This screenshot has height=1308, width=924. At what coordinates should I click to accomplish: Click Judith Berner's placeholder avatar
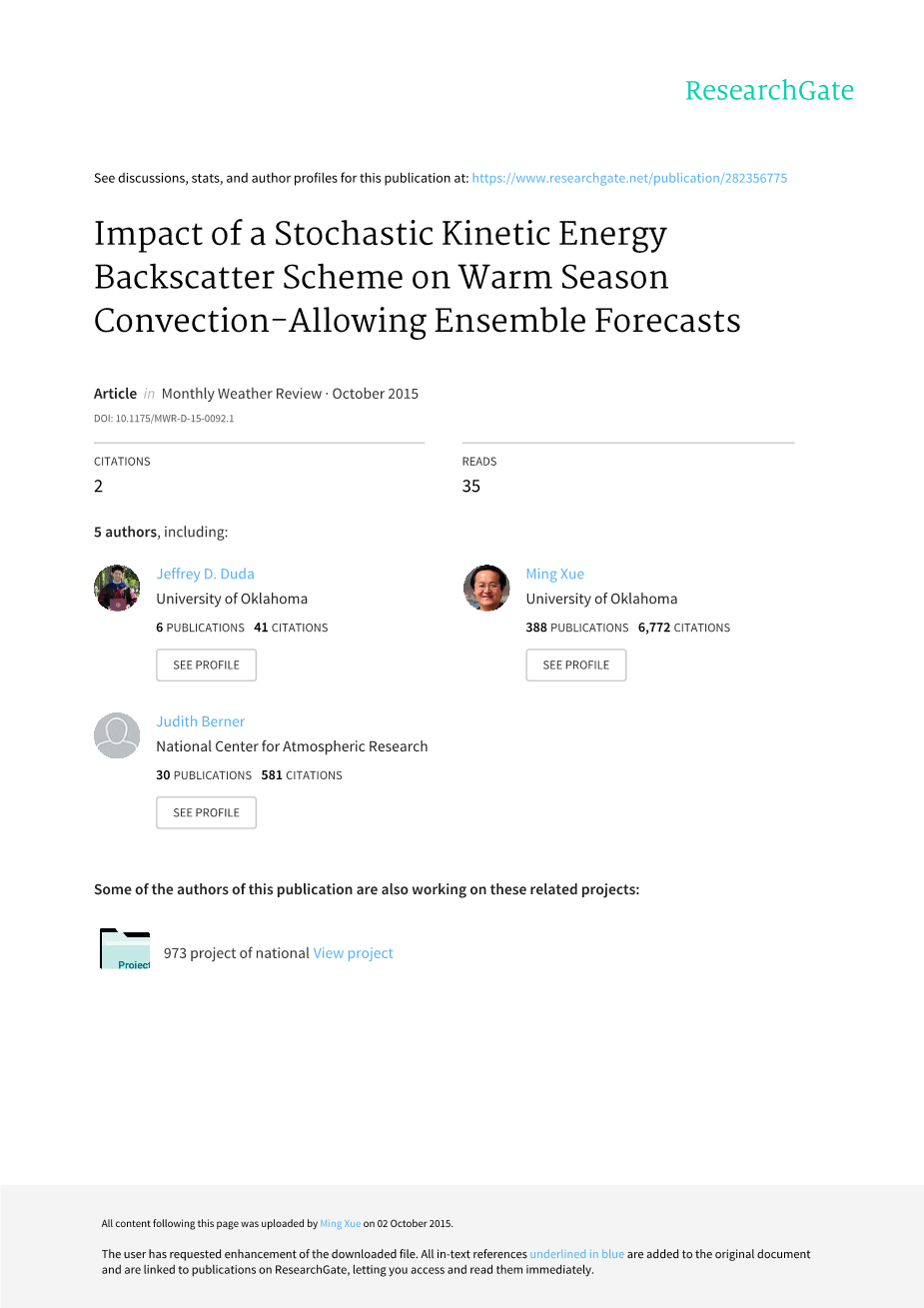click(x=117, y=735)
